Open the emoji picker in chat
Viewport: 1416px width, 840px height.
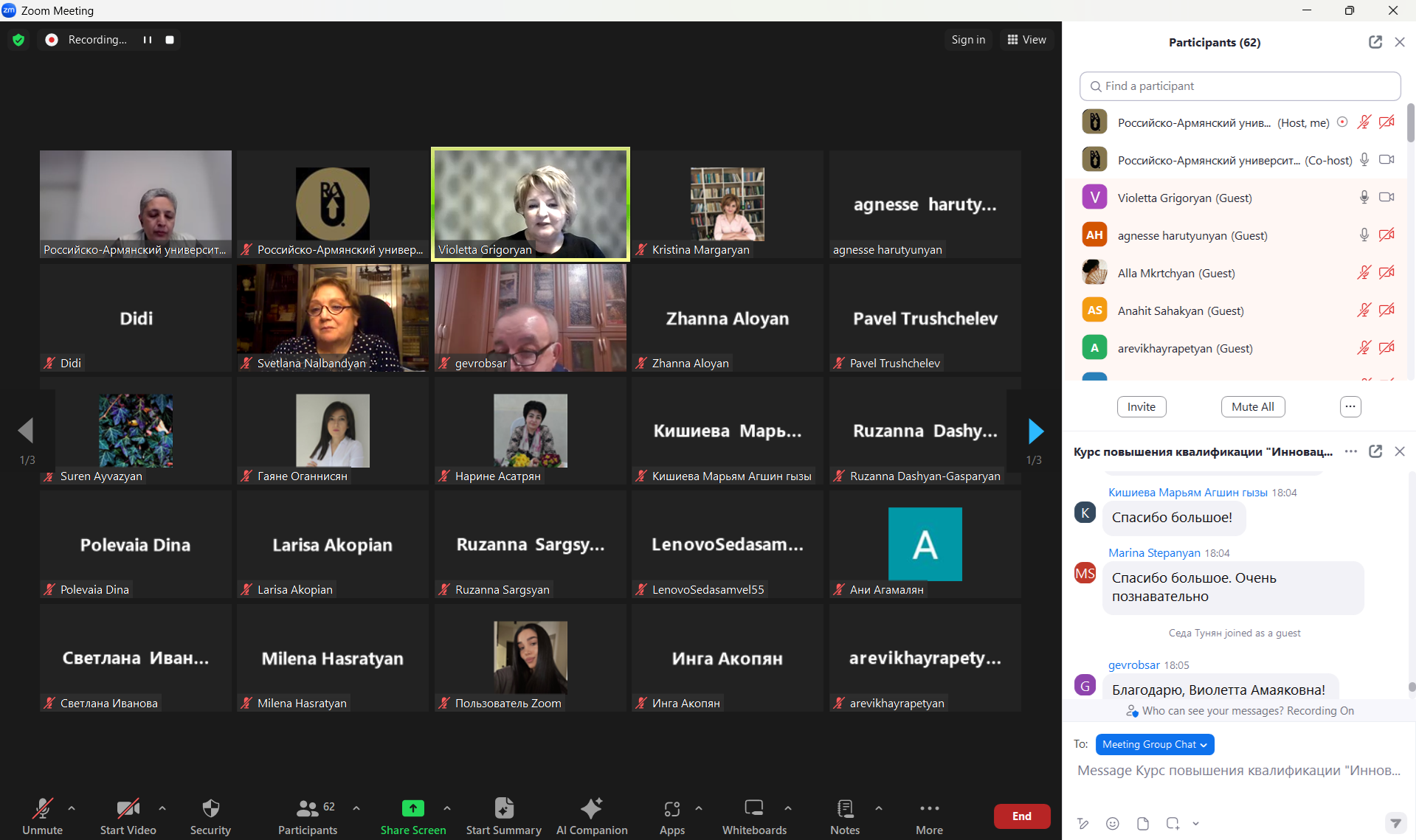coord(1113,823)
